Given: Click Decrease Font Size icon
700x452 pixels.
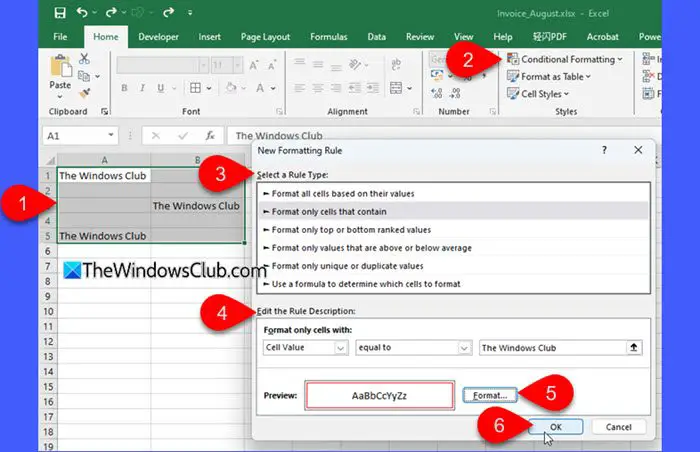Looking at the screenshot, I should 271,66.
